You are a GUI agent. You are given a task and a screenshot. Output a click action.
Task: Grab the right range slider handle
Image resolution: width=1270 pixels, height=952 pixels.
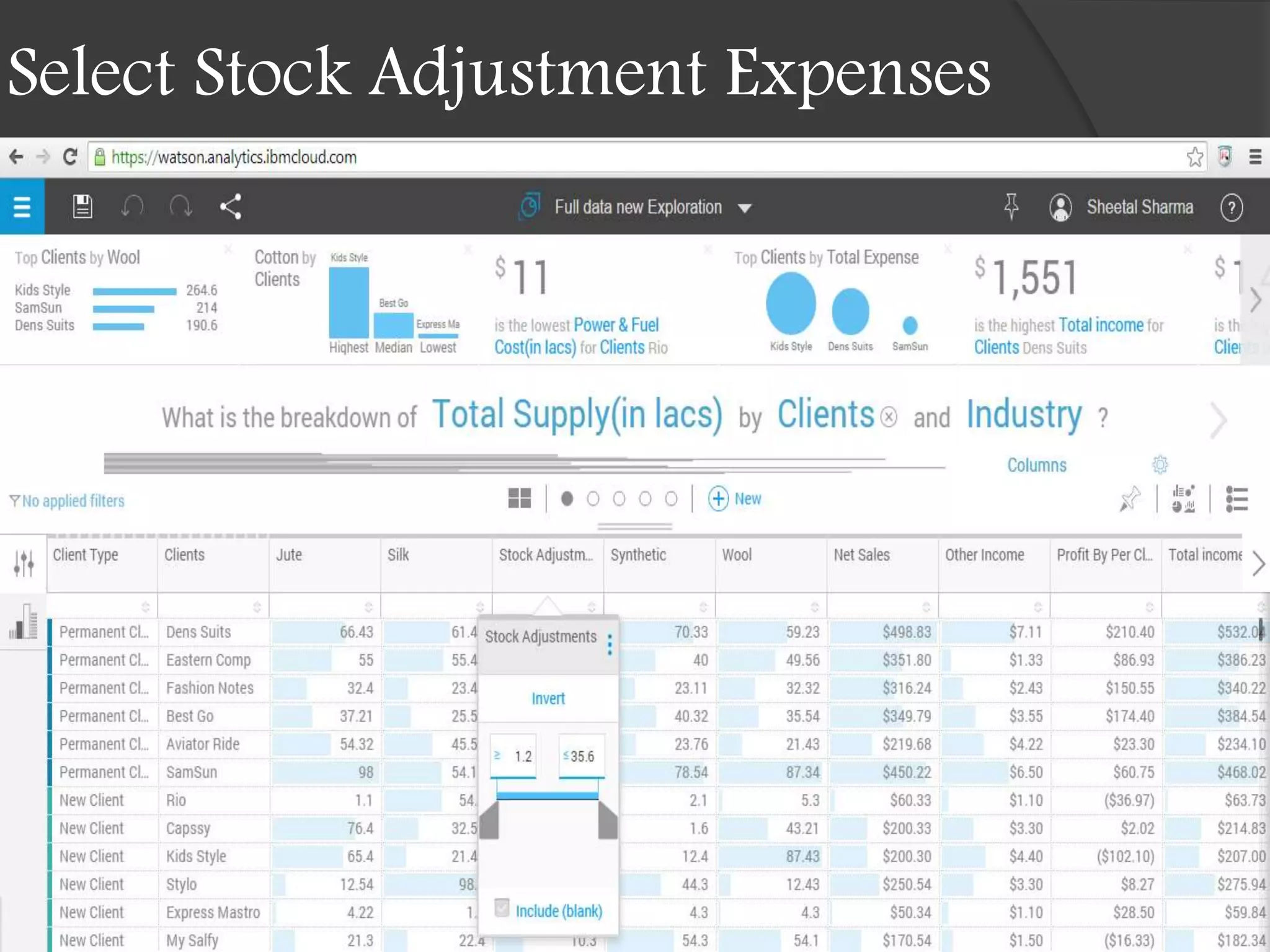(608, 820)
